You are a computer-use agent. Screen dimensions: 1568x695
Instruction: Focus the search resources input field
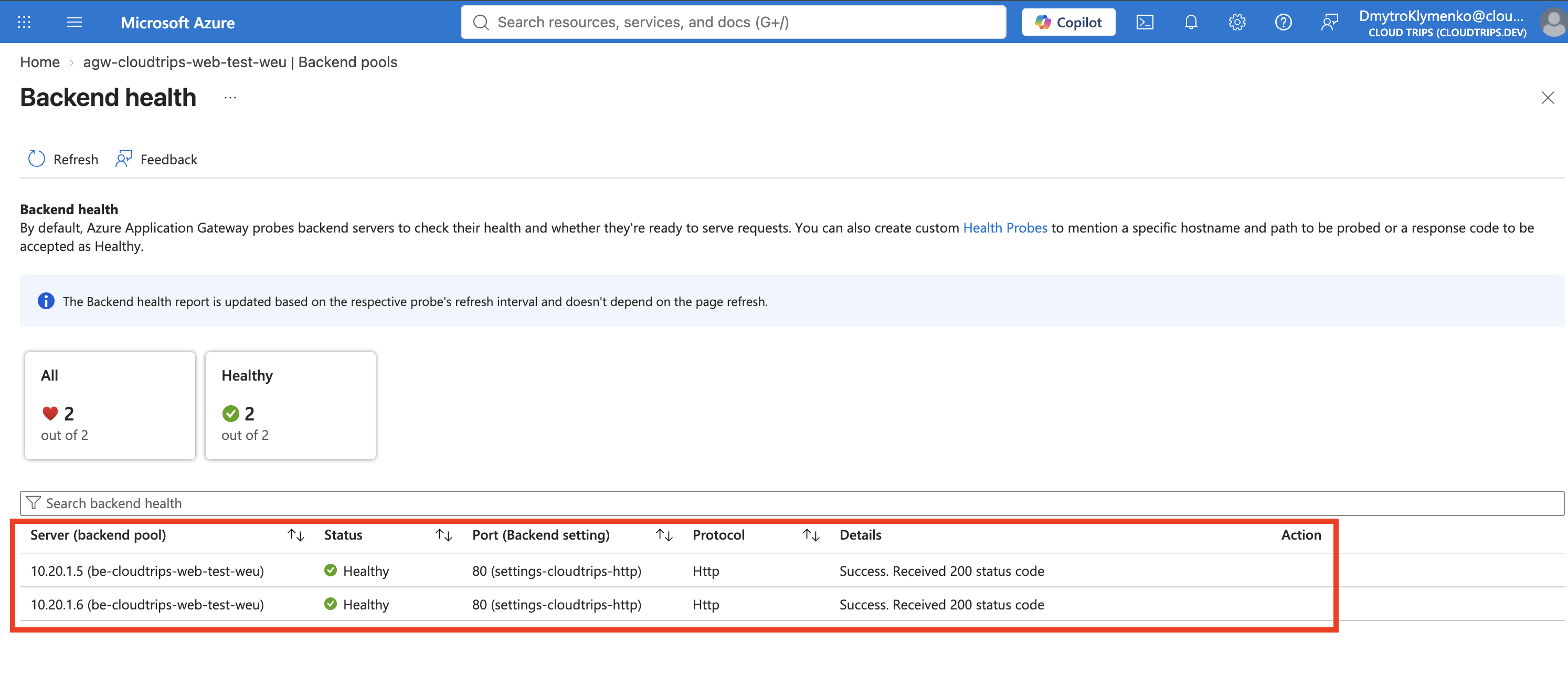click(733, 23)
